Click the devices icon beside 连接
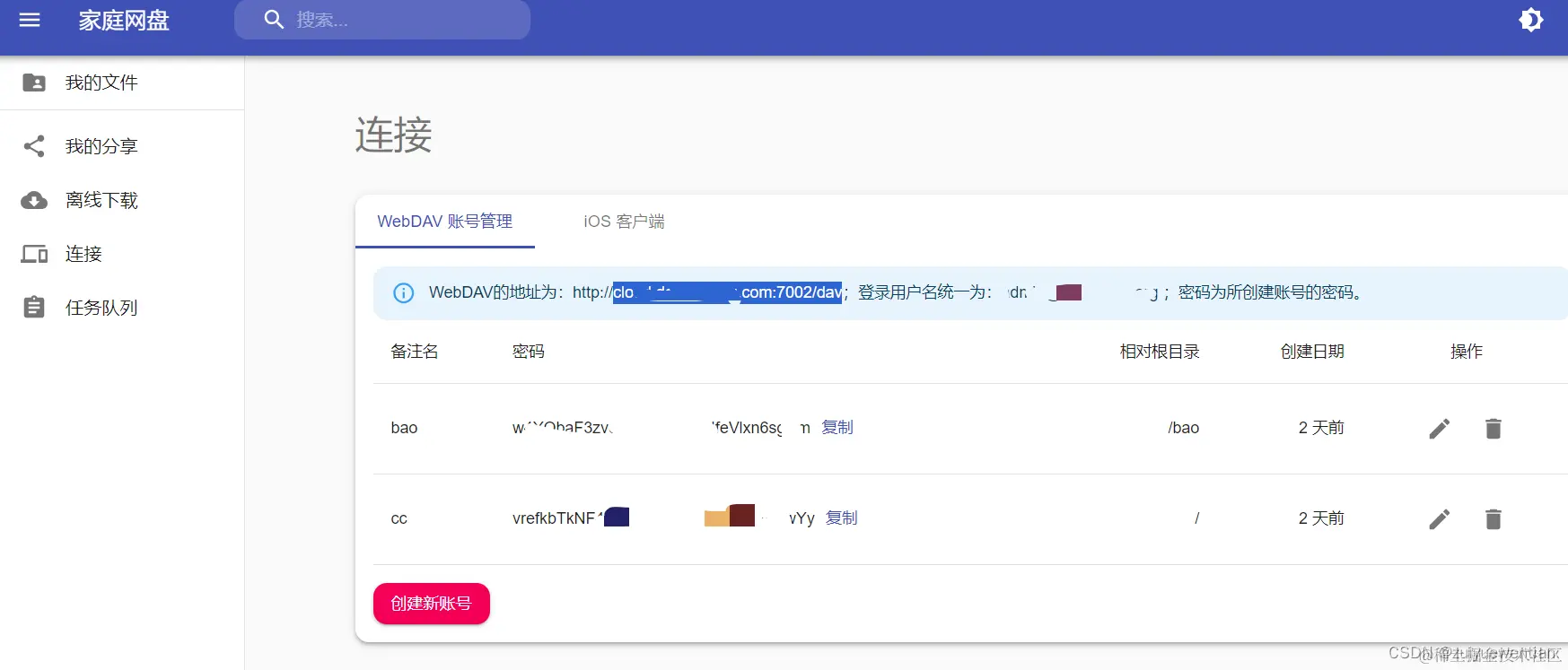The height and width of the screenshot is (670, 1568). point(34,254)
